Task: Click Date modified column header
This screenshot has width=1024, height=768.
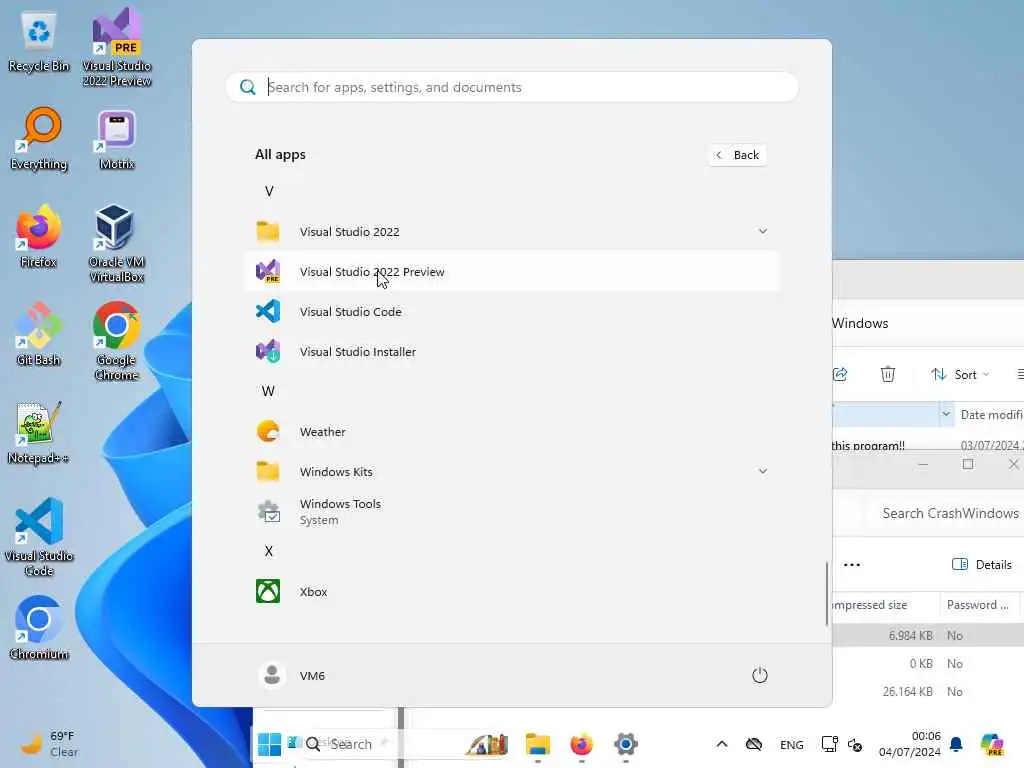Action: [989, 415]
